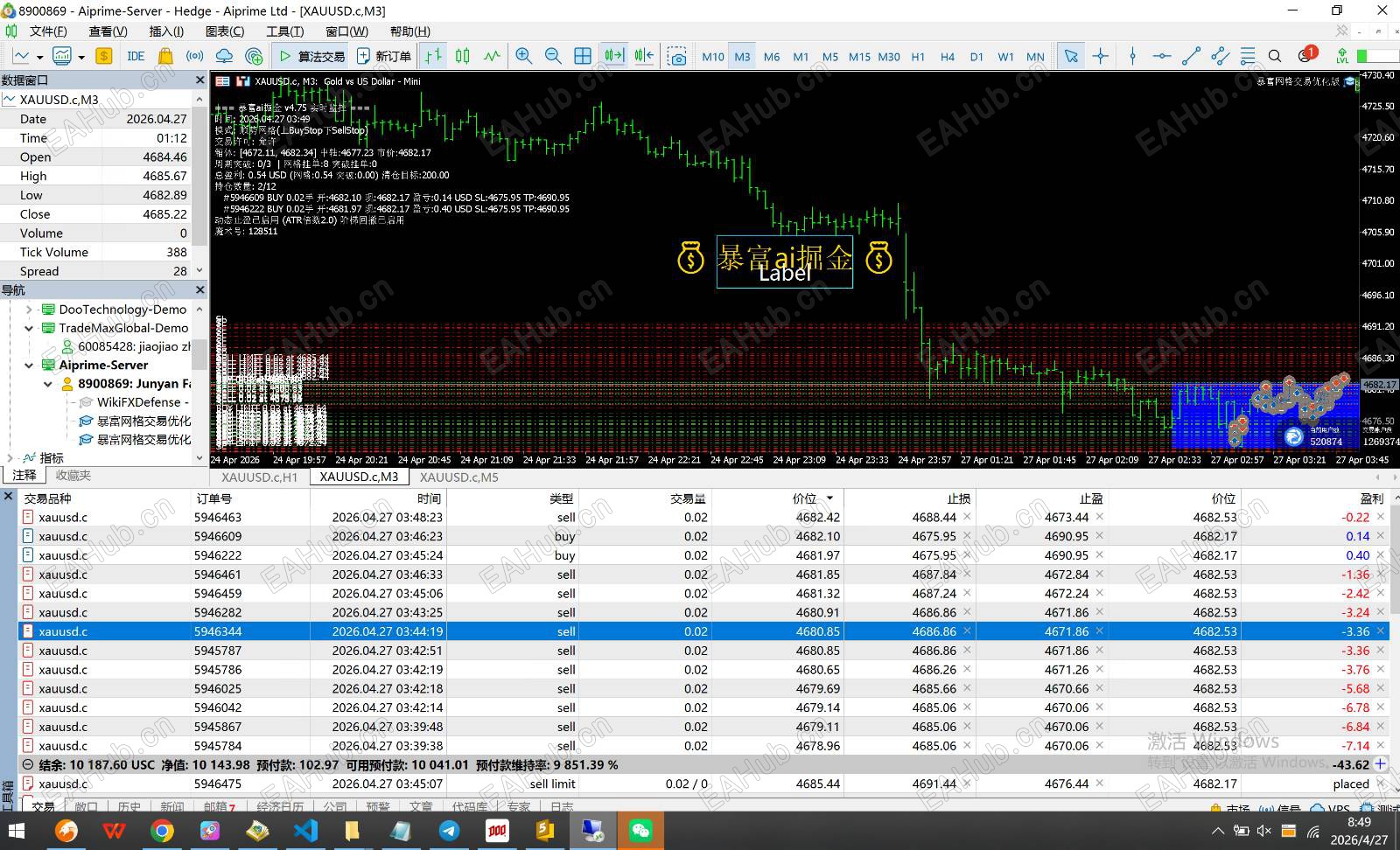The image size is (1400, 850).
Task: Close the Data Window (数据窗口) panel
Action: coord(199,80)
